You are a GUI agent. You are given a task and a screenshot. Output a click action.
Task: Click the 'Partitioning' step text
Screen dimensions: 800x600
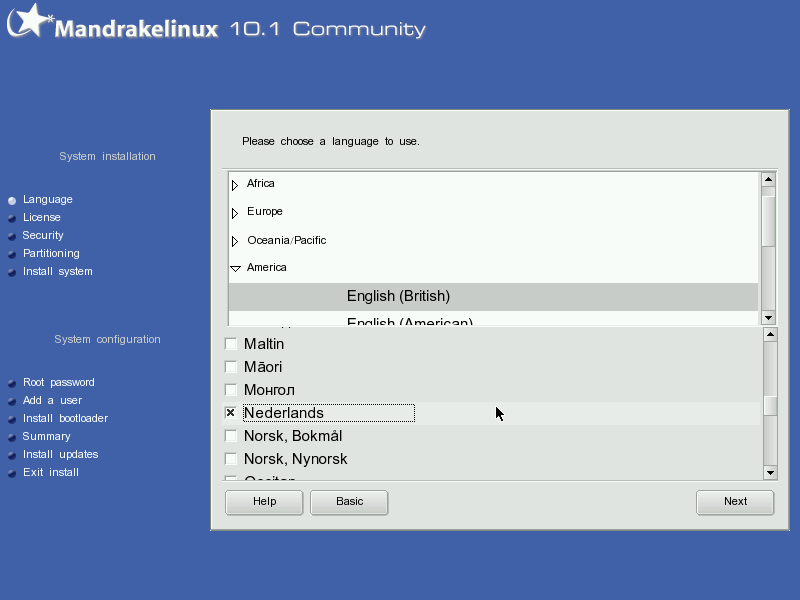[51, 254]
